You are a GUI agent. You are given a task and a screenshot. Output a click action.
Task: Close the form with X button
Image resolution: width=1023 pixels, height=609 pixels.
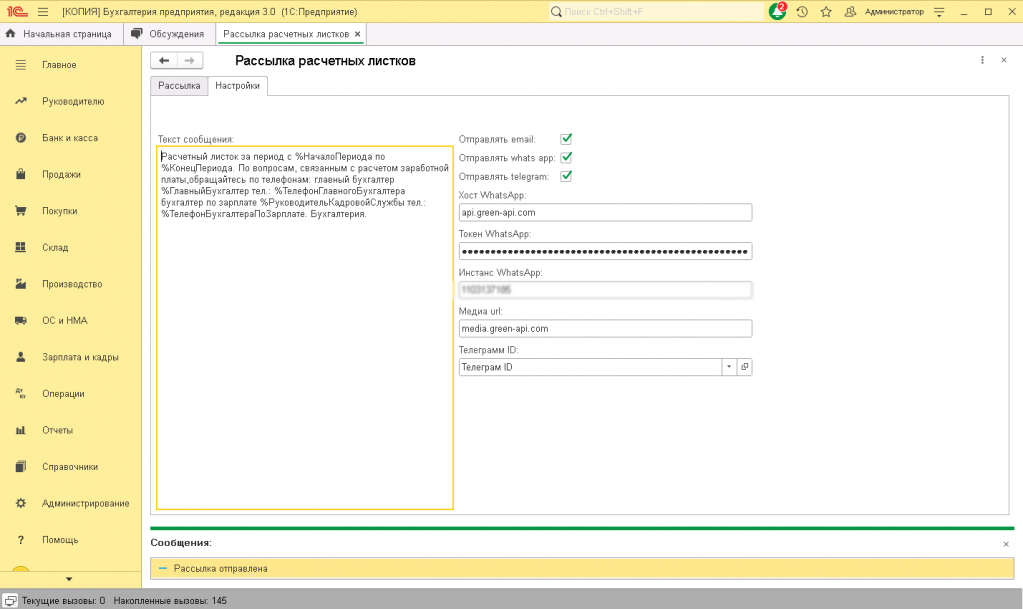1004,60
